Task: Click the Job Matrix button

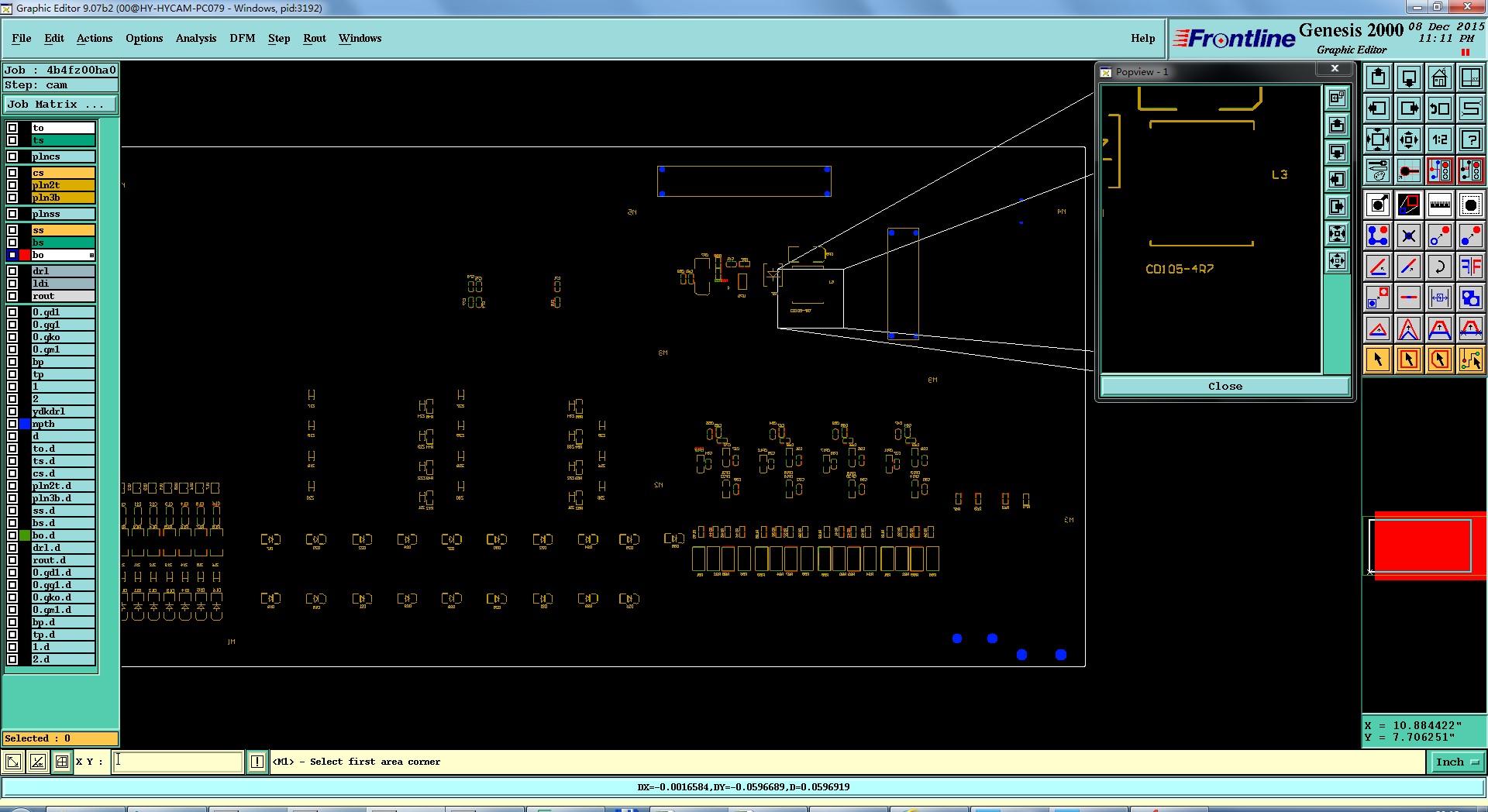Action: pos(60,104)
